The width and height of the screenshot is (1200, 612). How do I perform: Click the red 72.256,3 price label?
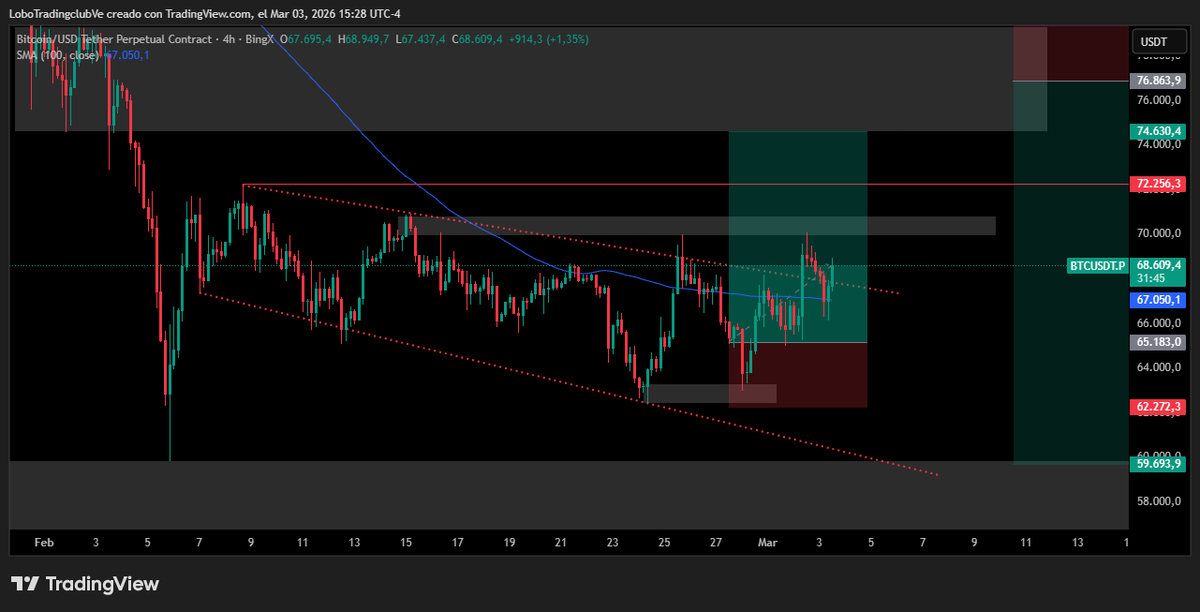click(x=1158, y=184)
